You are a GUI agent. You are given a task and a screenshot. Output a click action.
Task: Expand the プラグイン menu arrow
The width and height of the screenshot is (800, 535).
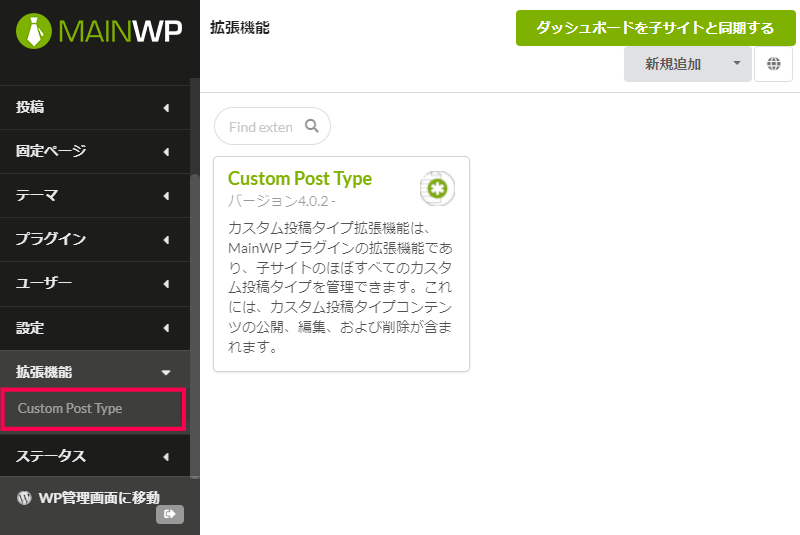click(x=166, y=240)
